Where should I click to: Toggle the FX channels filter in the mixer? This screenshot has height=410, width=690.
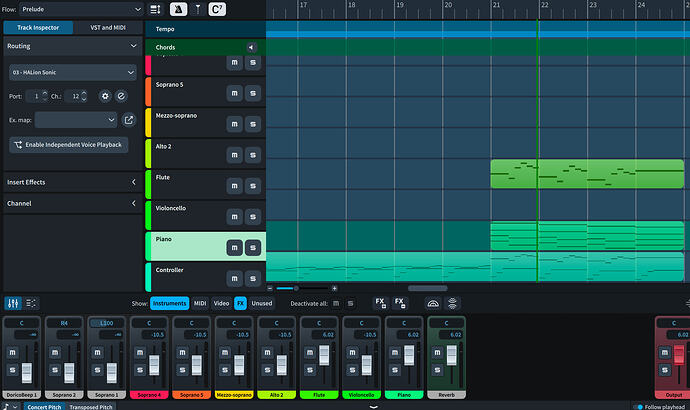coord(240,303)
